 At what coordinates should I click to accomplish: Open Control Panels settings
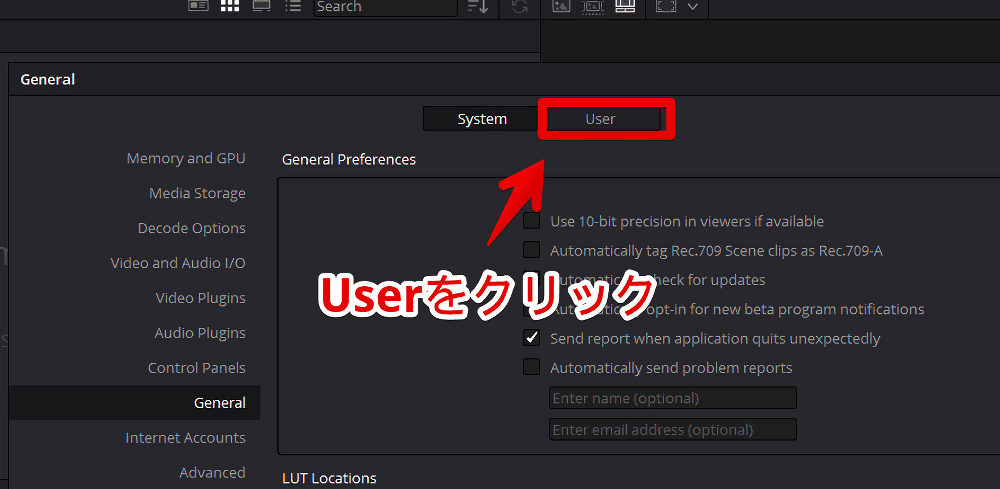[x=196, y=368]
